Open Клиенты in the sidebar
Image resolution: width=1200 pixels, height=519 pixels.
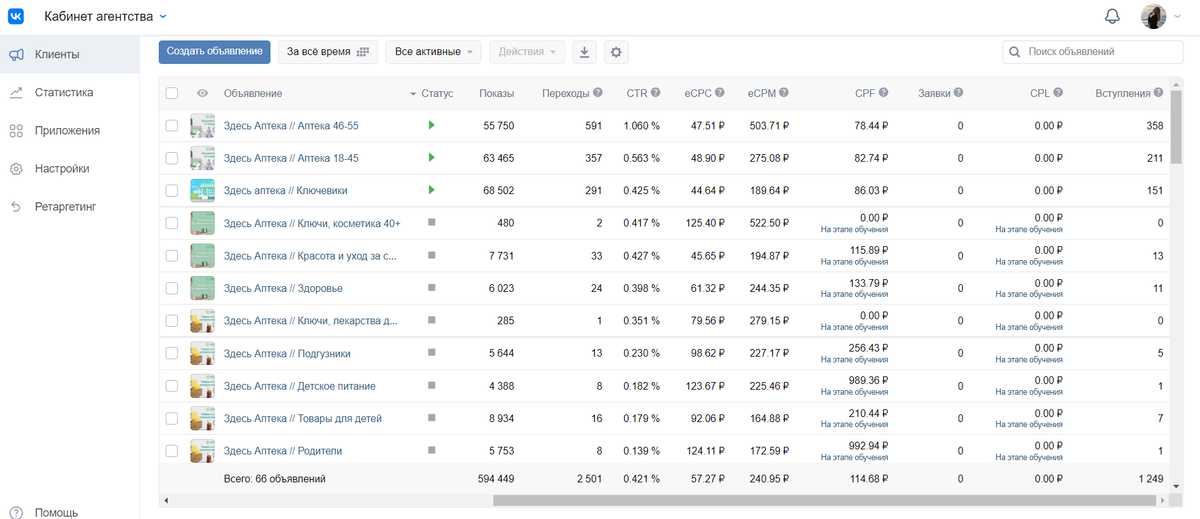coord(69,54)
